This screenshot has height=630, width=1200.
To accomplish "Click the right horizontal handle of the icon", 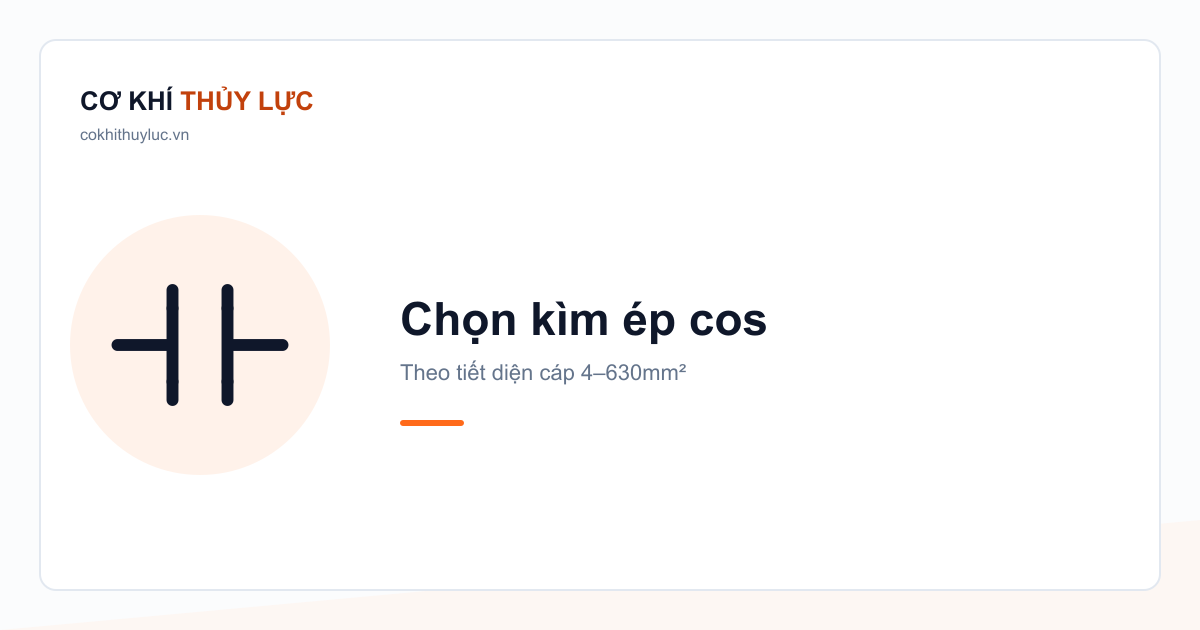I will (260, 345).
